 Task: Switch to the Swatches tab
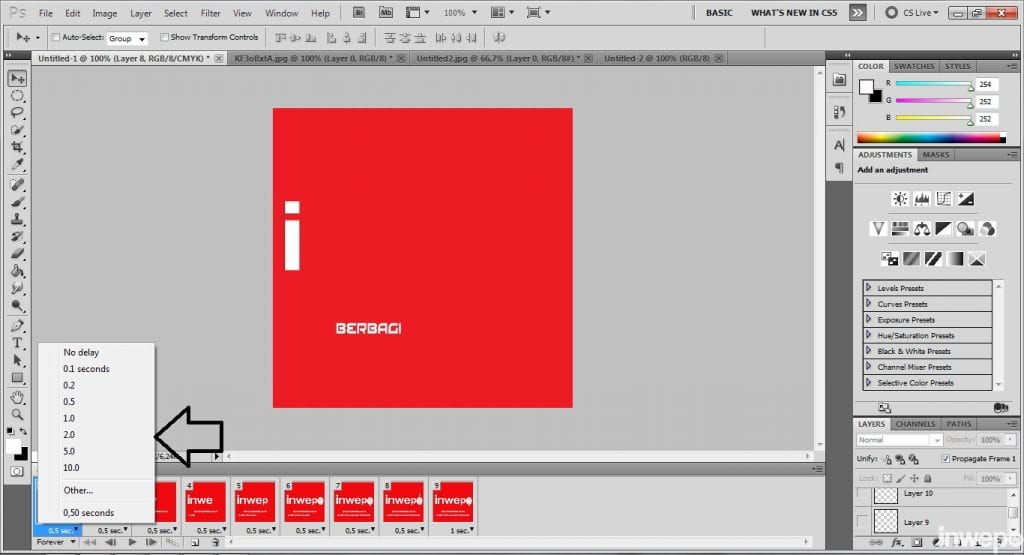913,66
